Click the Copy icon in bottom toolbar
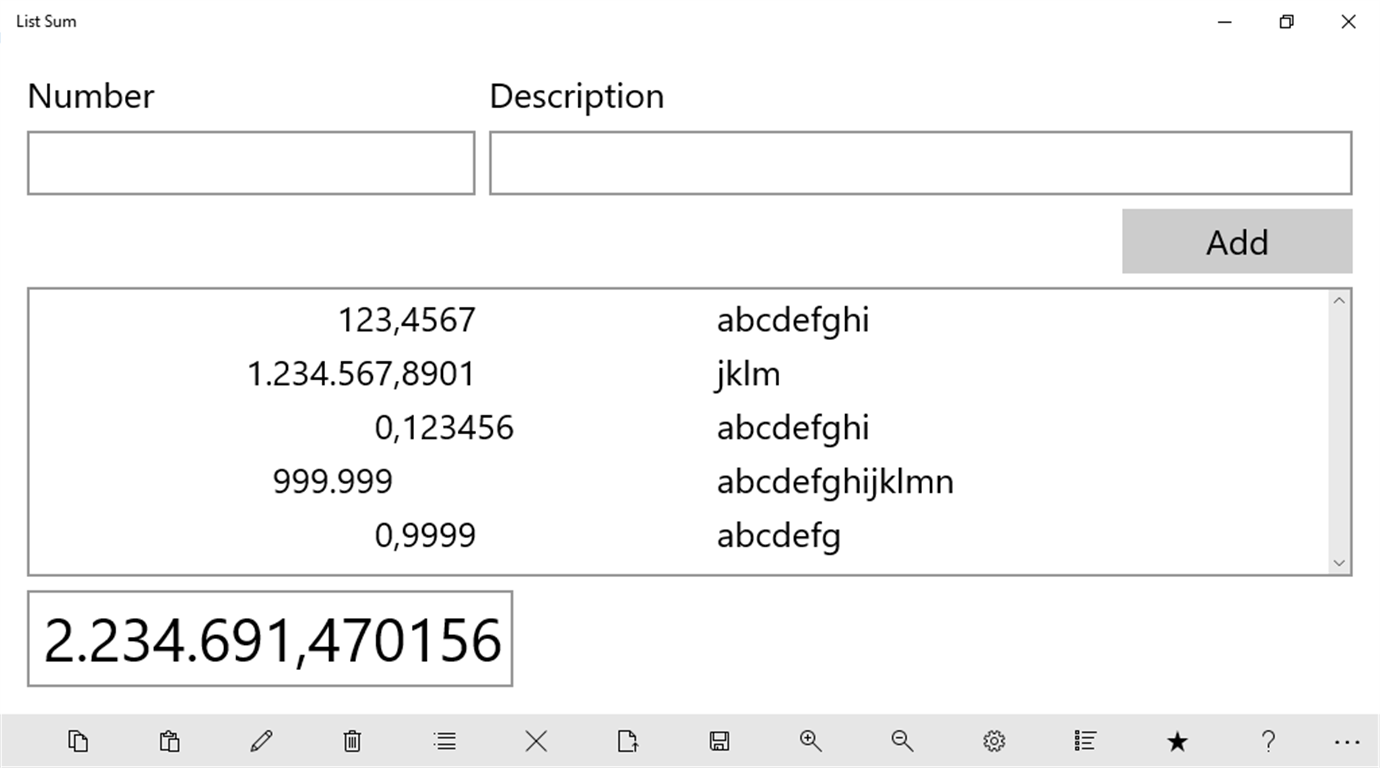 78,741
